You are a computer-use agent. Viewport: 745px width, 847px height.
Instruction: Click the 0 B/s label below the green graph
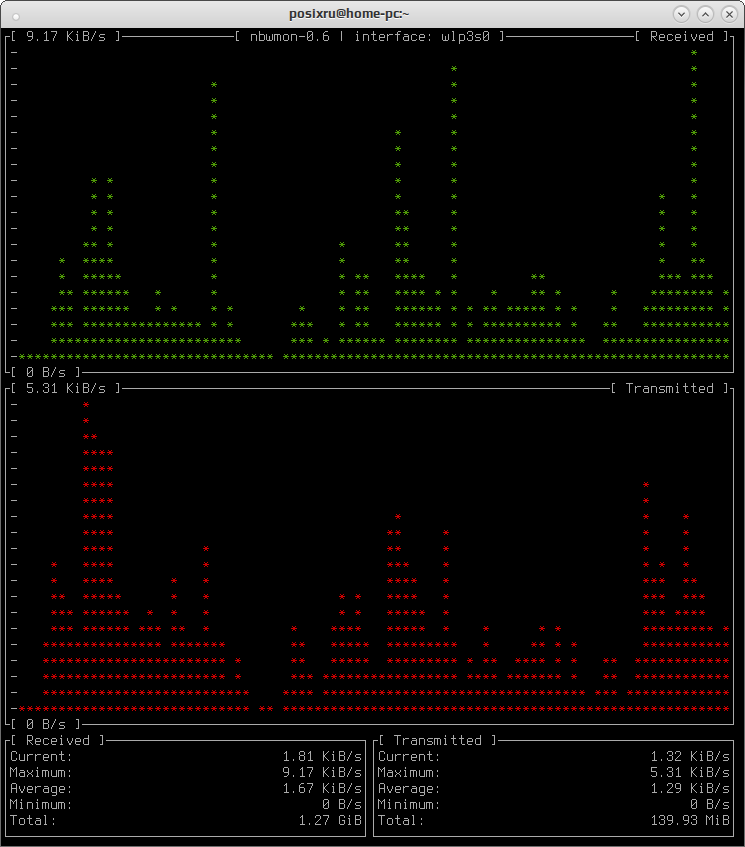[45, 372]
